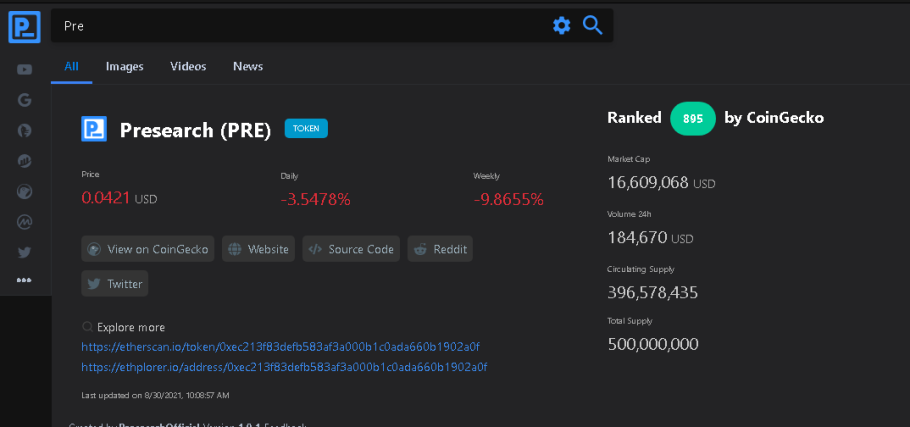Open Twitter from the sidebar
910x427 pixels.
pos(24,252)
